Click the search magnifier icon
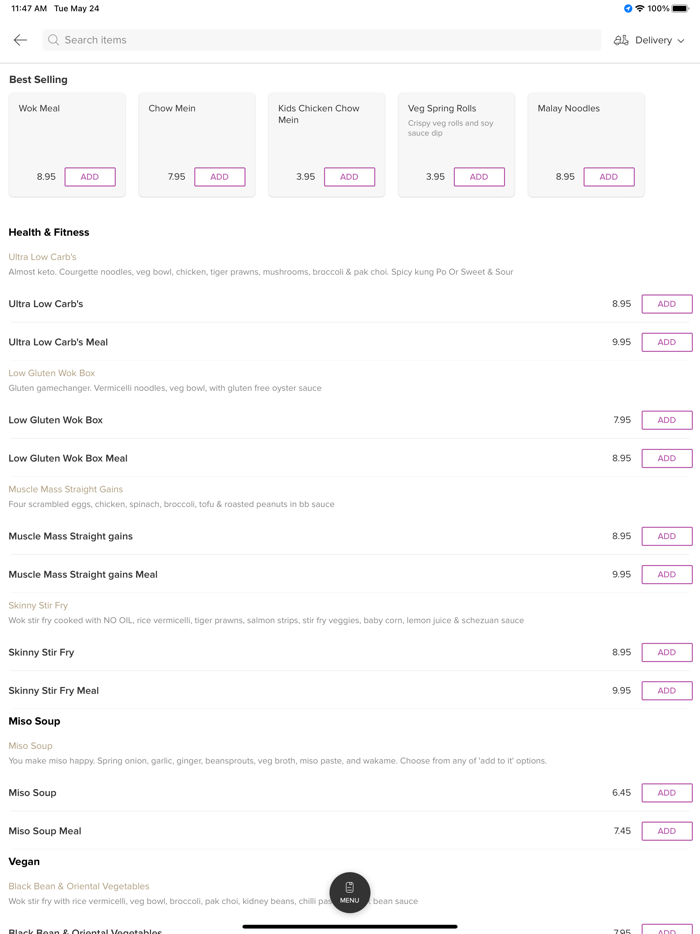 pyautogui.click(x=54, y=40)
